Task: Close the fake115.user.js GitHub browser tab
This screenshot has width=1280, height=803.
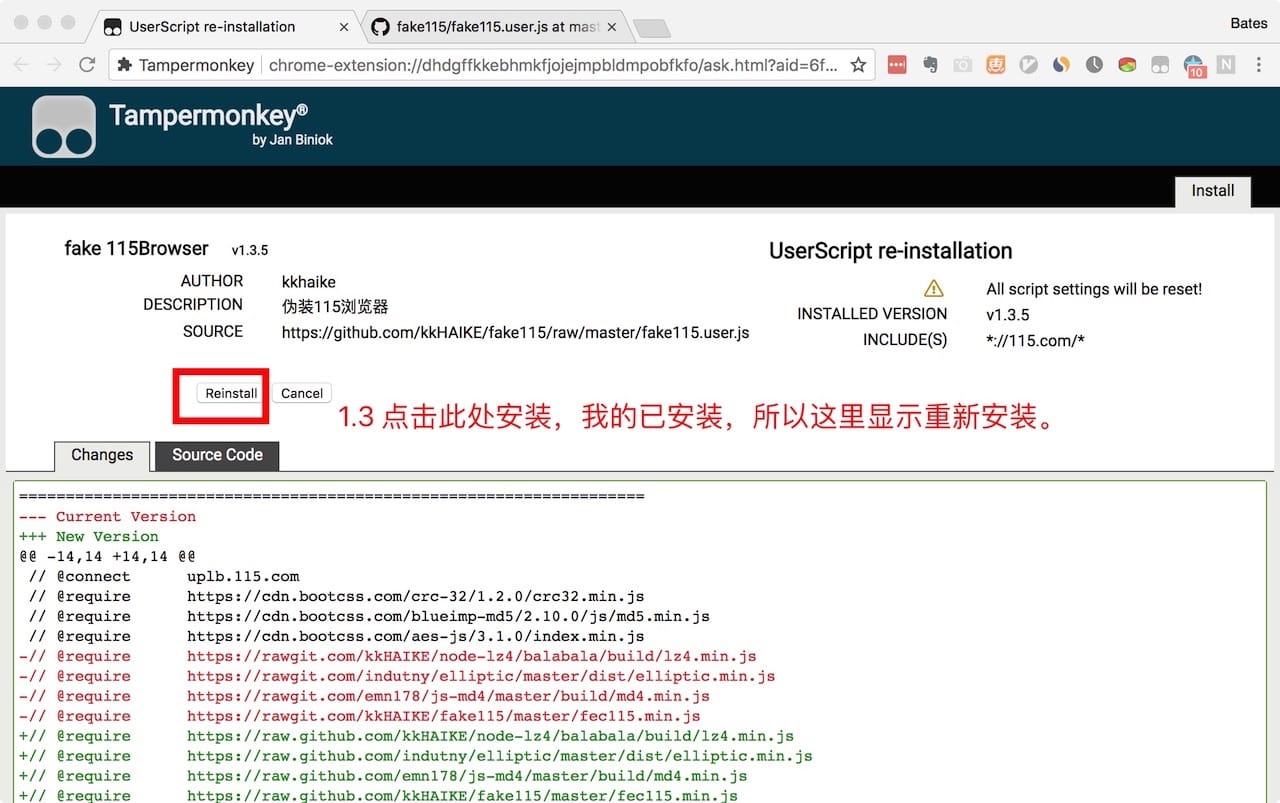Action: pos(612,27)
